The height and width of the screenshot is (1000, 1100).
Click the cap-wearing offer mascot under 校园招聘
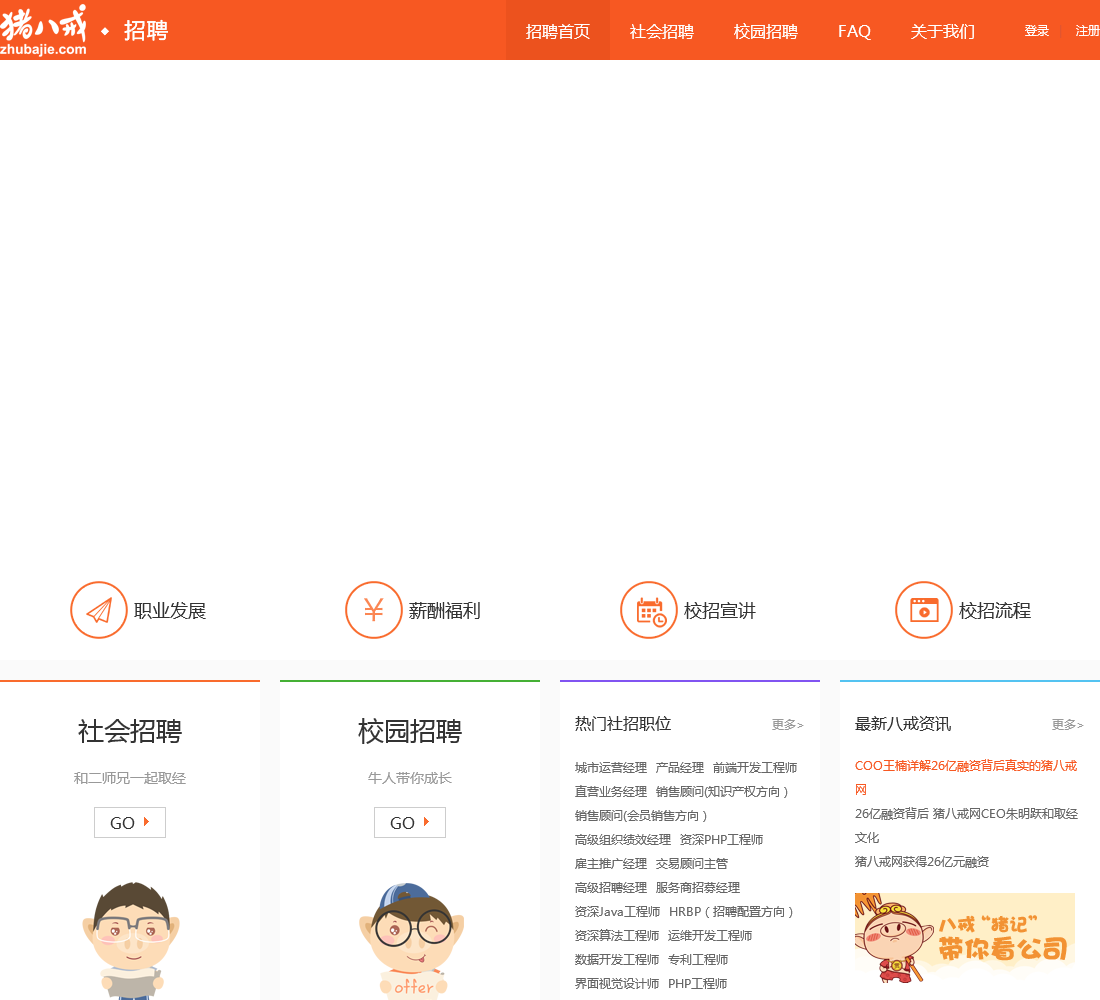(x=411, y=939)
